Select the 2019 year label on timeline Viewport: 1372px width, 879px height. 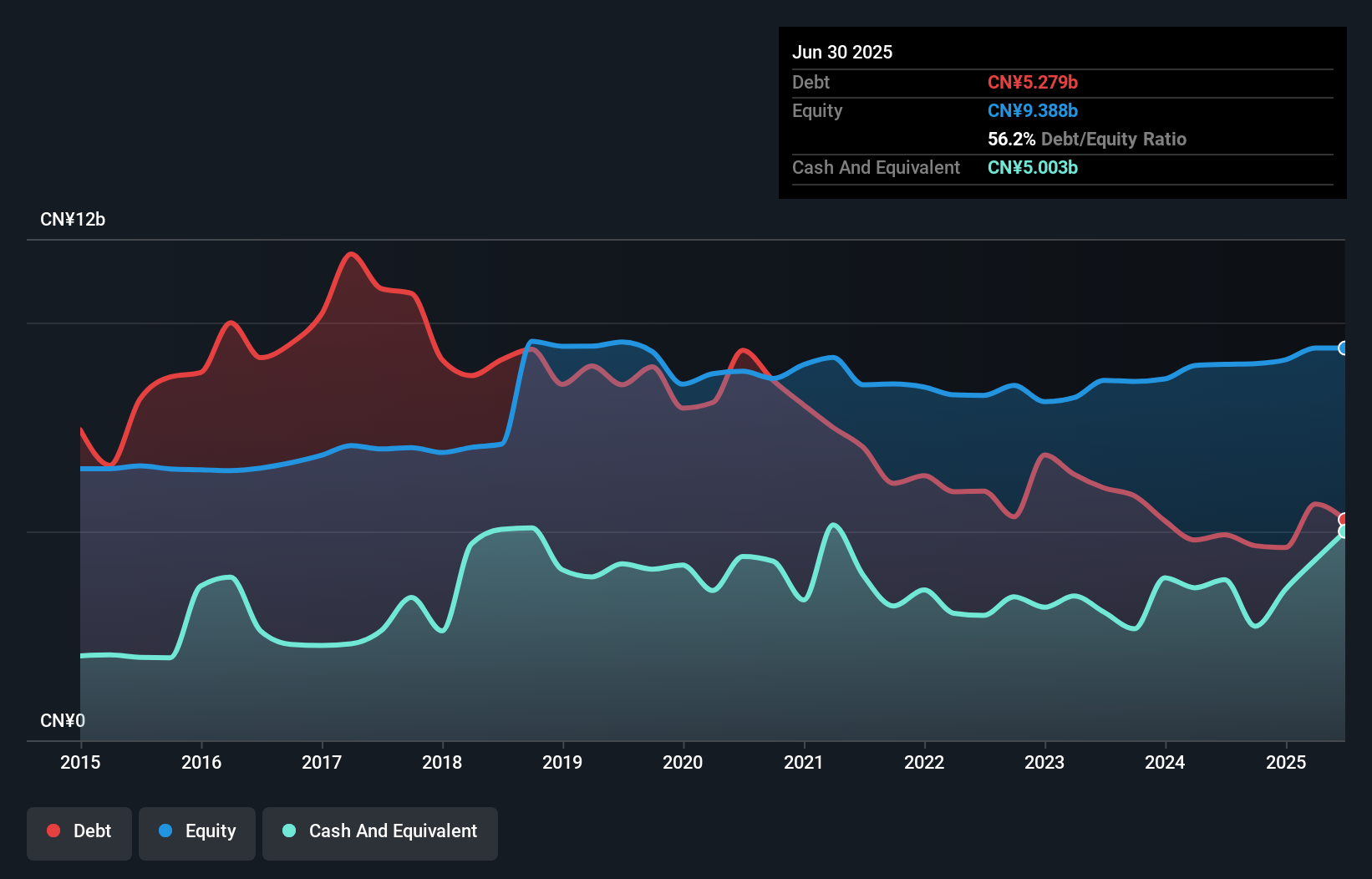(562, 762)
